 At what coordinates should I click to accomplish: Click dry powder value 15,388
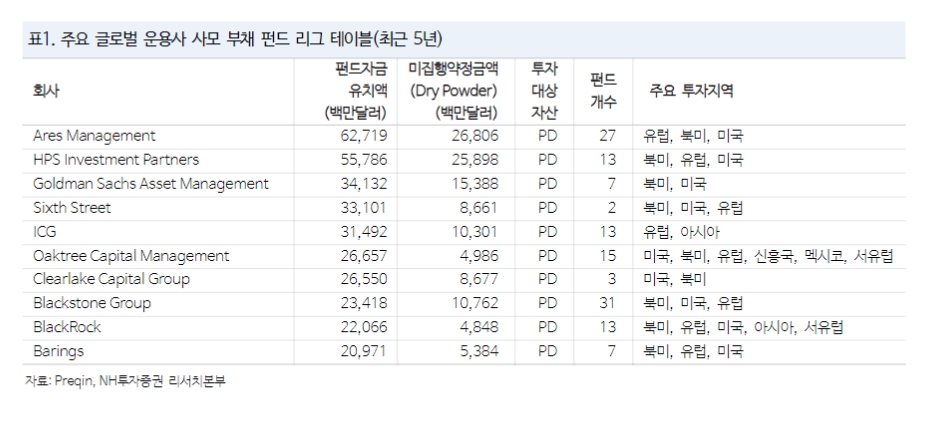tap(475, 184)
